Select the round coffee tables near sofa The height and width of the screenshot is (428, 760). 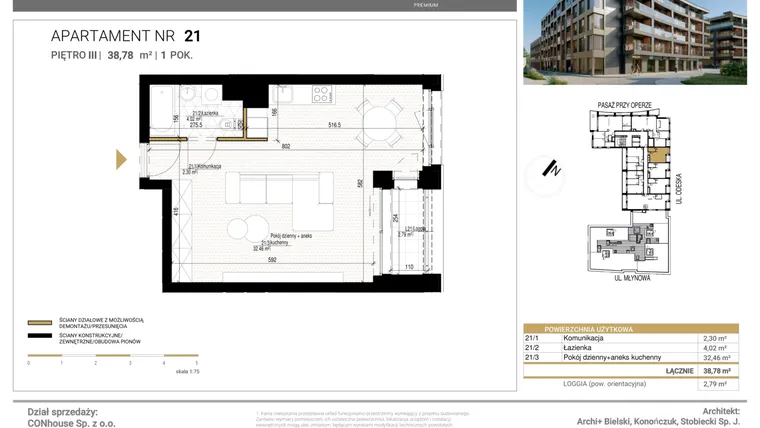248,228
